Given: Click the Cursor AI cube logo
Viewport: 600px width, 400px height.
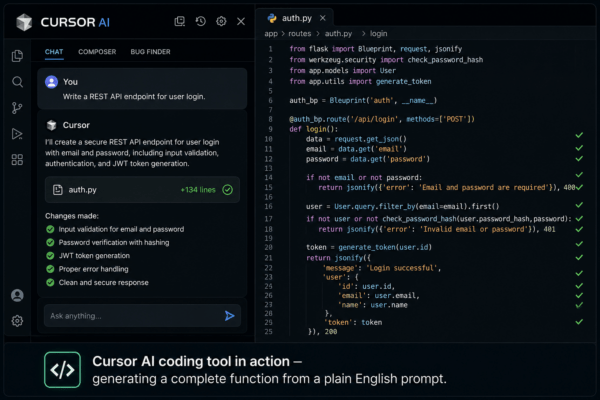Looking at the screenshot, I should pos(24,22).
